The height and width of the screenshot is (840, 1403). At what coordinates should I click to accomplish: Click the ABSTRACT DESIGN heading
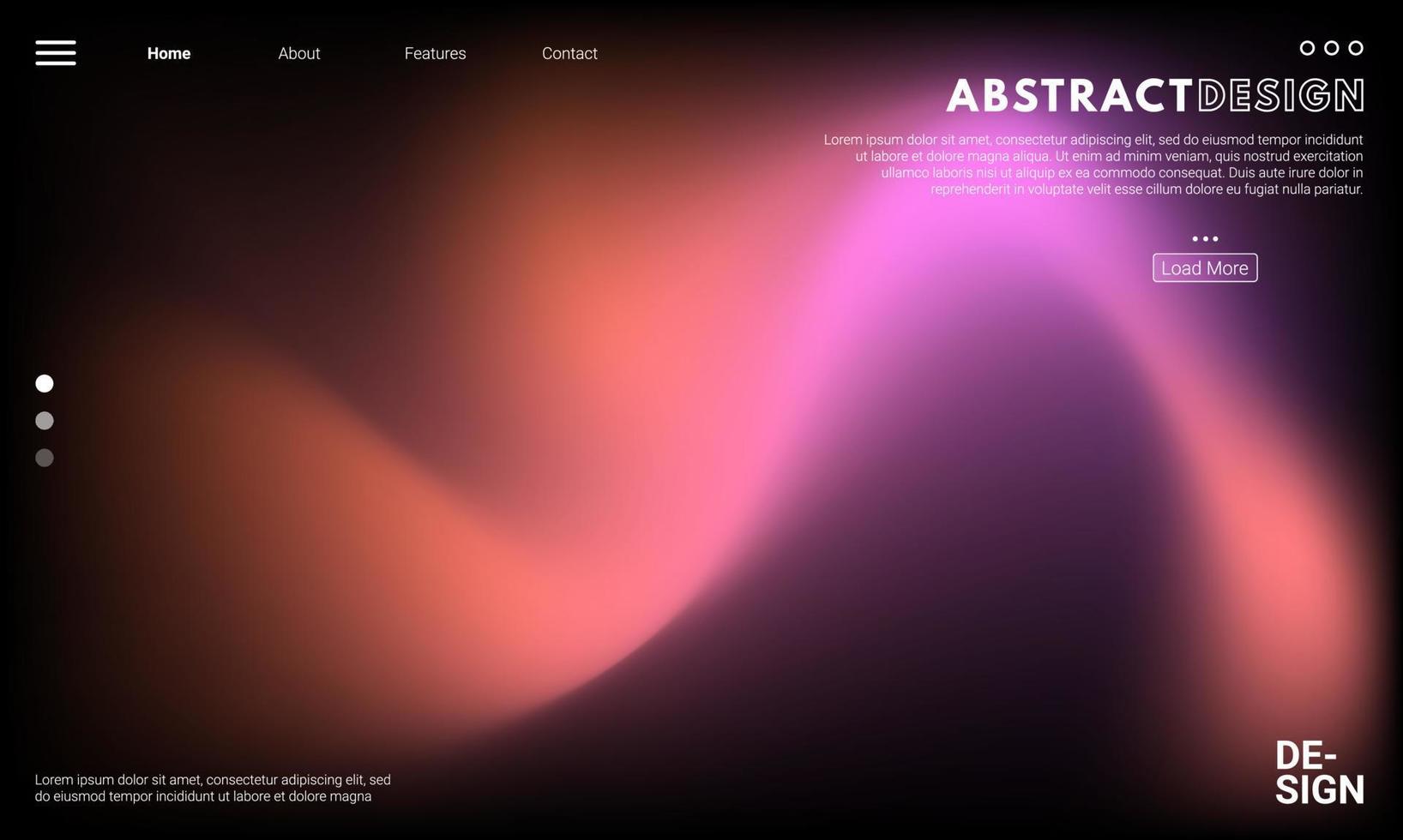coord(1155,95)
